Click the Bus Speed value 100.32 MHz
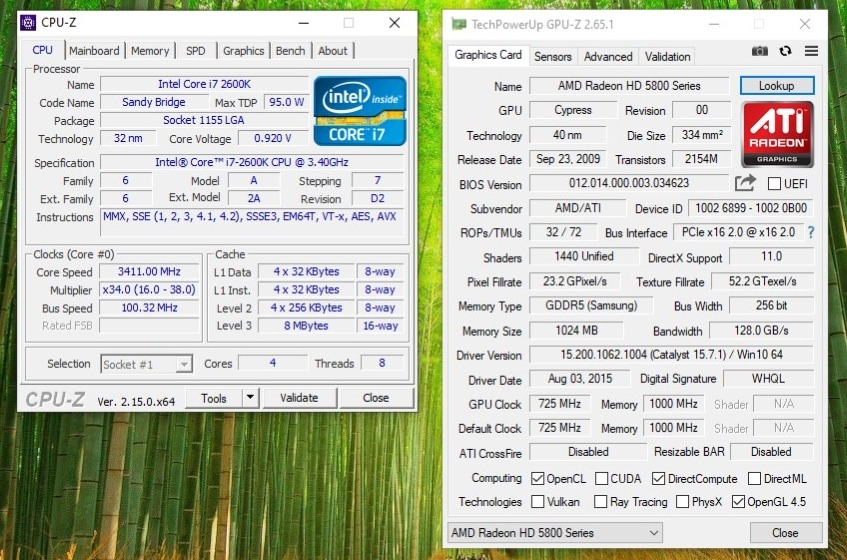Viewport: 847px width, 560px height. tap(149, 308)
